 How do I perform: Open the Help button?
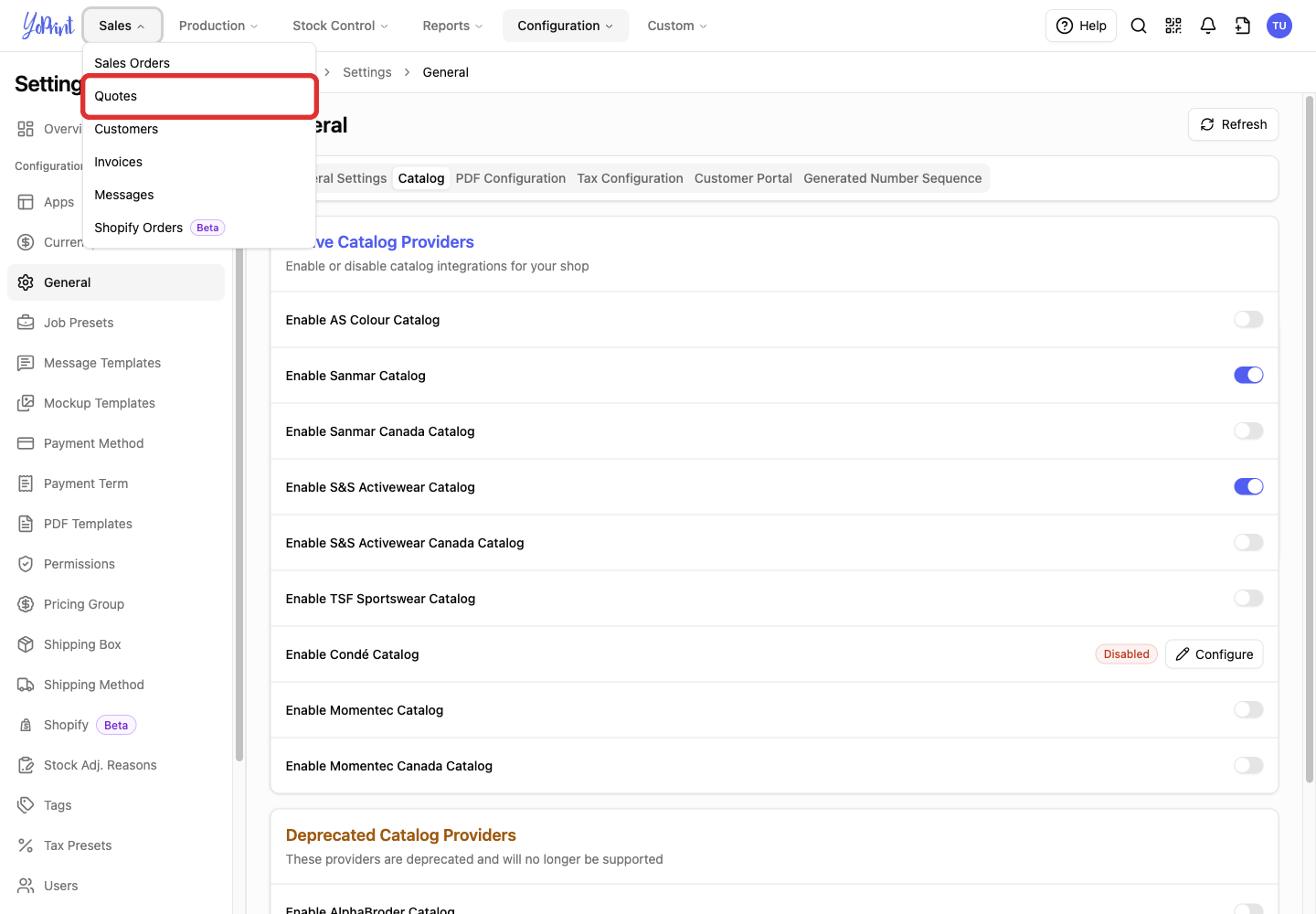pos(1081,26)
